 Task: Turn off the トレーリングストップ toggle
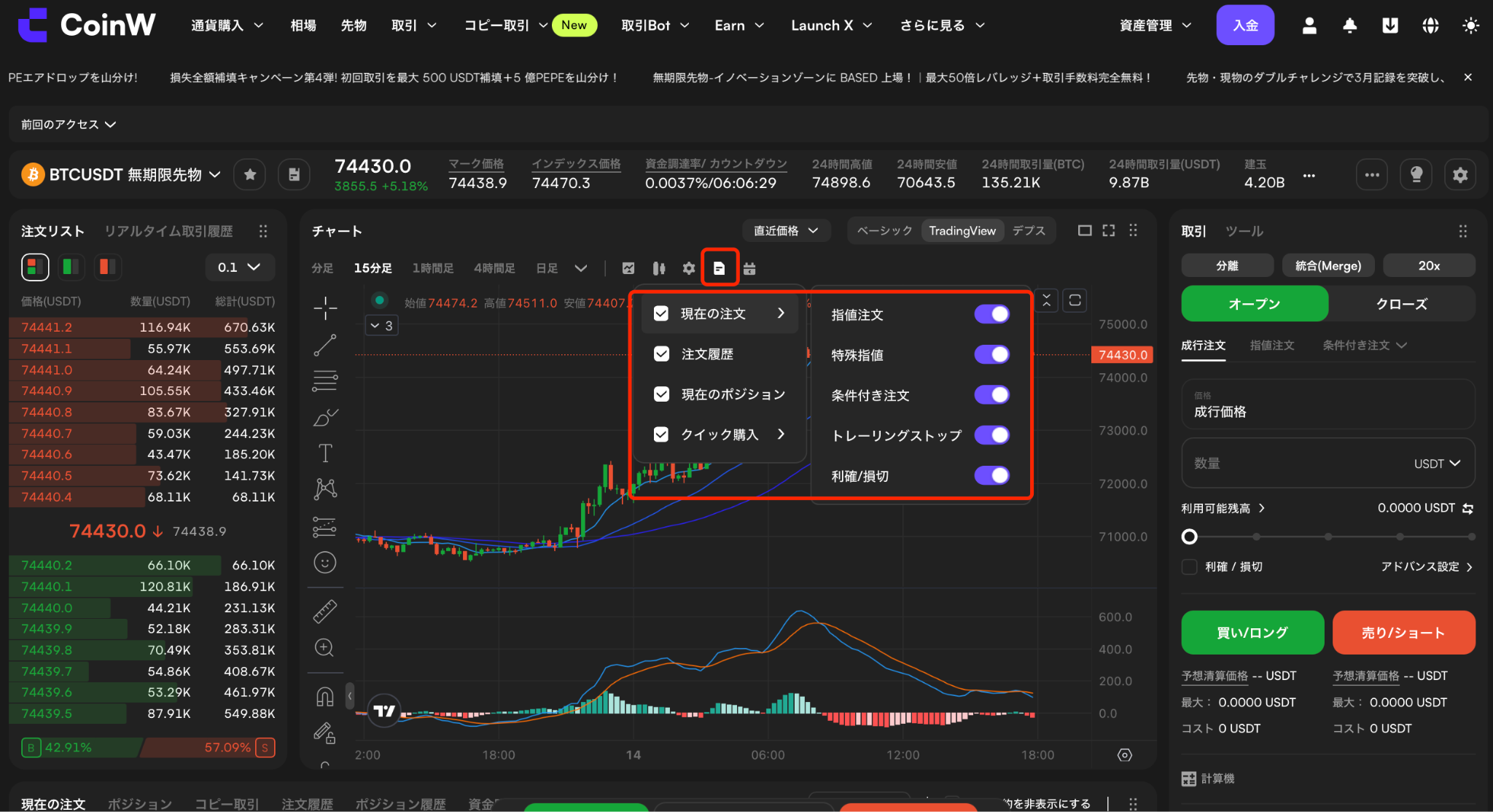point(992,435)
